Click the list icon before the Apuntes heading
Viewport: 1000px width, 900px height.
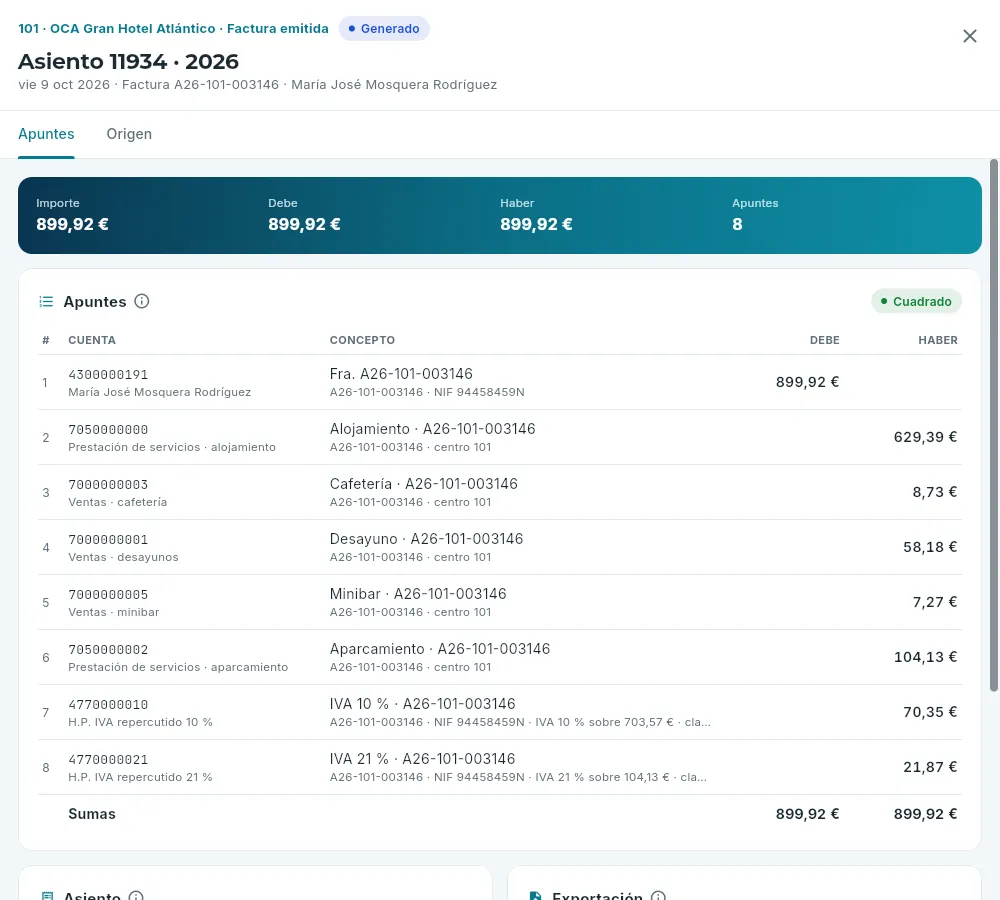46,301
